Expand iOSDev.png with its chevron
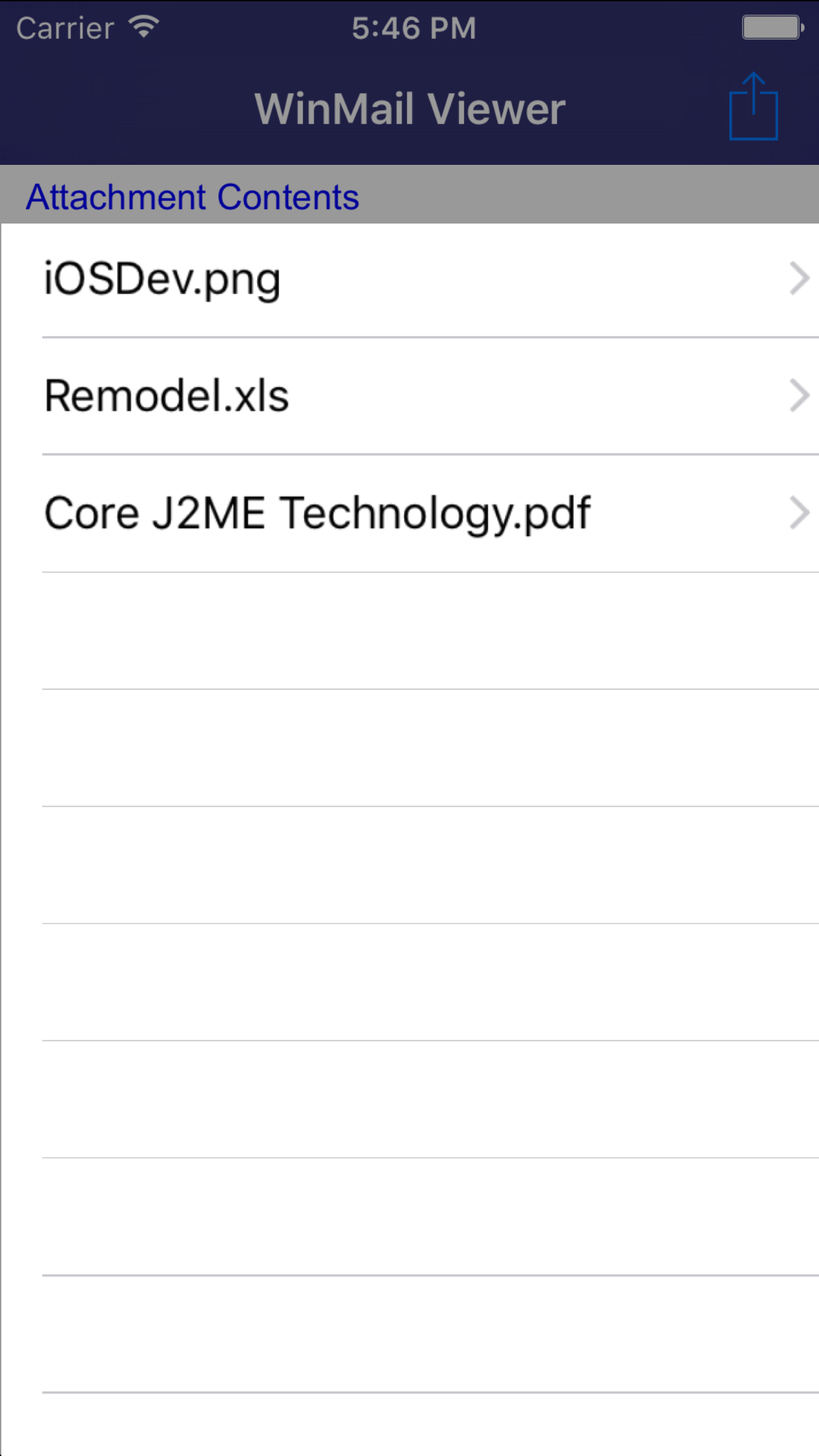The height and width of the screenshot is (1456, 819). [x=799, y=278]
